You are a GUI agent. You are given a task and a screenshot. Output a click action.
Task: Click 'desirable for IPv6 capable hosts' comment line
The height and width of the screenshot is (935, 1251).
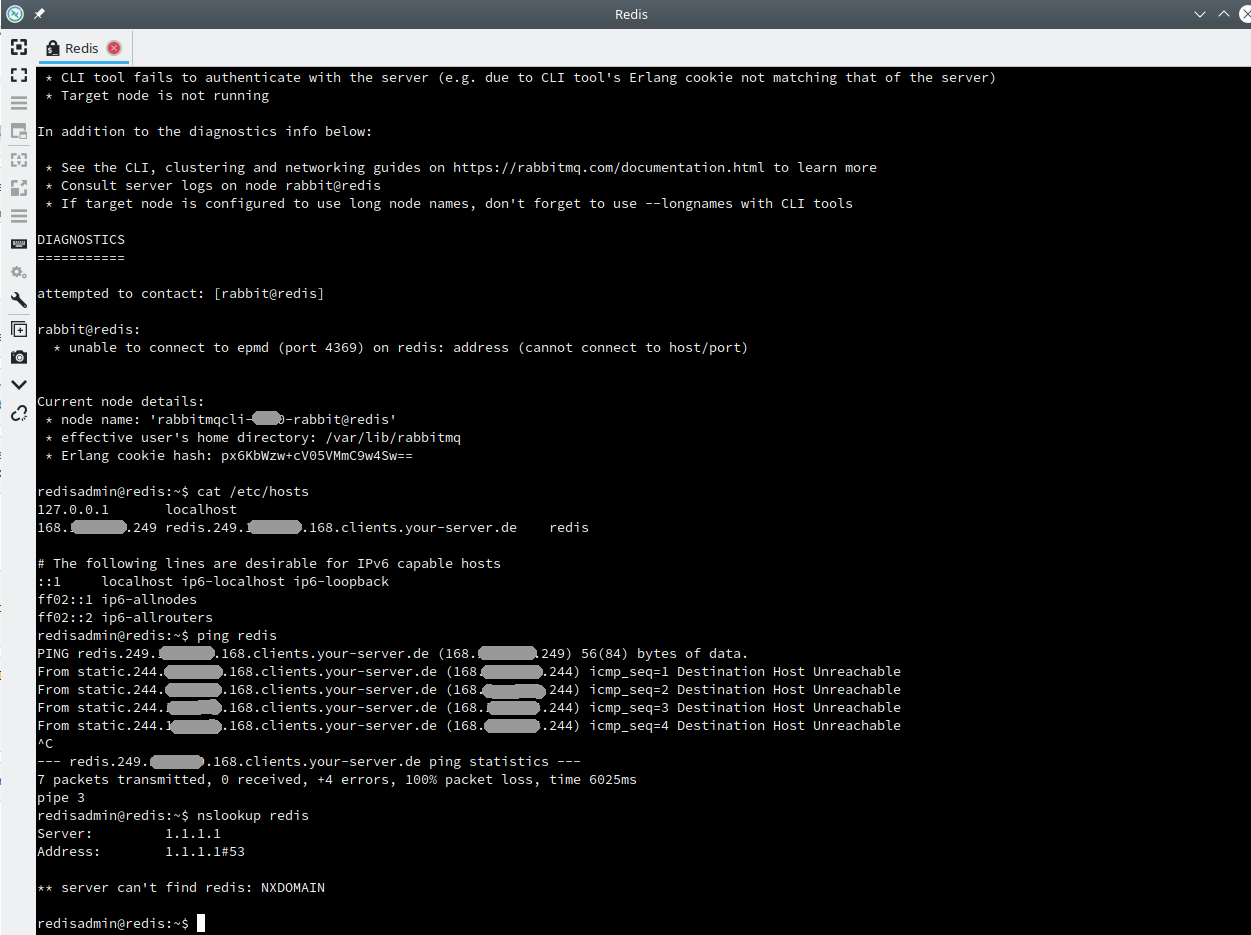269,564
